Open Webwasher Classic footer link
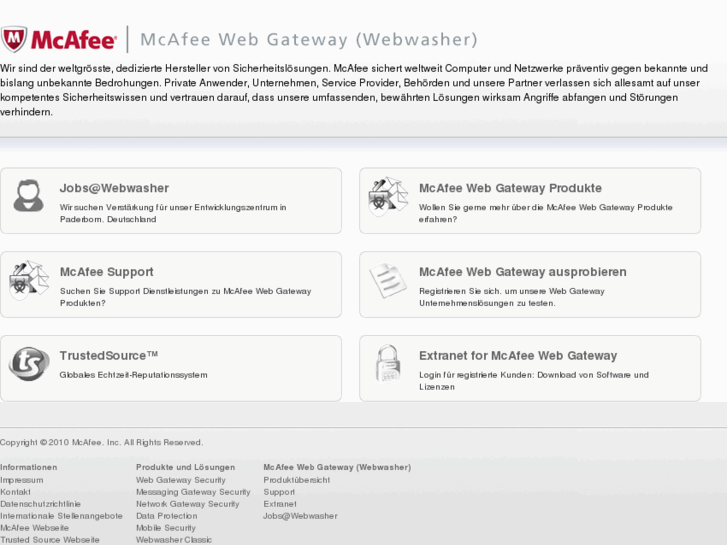The height and width of the screenshot is (545, 727). coord(174,540)
